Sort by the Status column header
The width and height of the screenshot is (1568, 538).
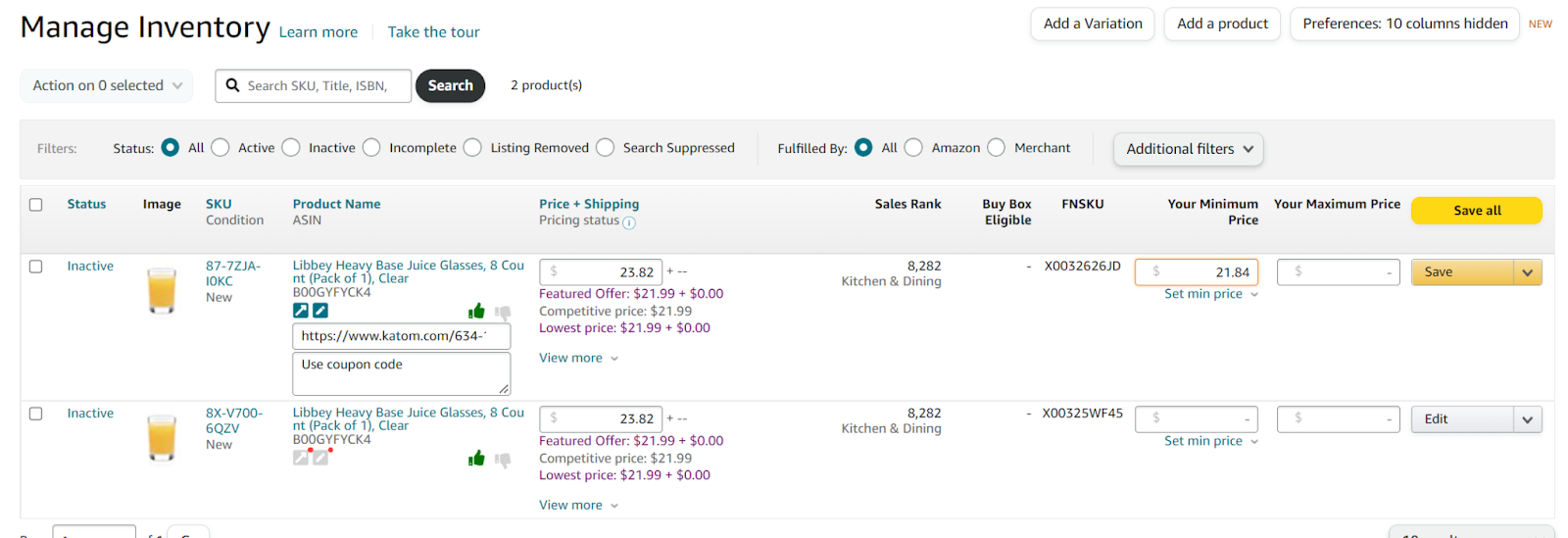(x=86, y=204)
